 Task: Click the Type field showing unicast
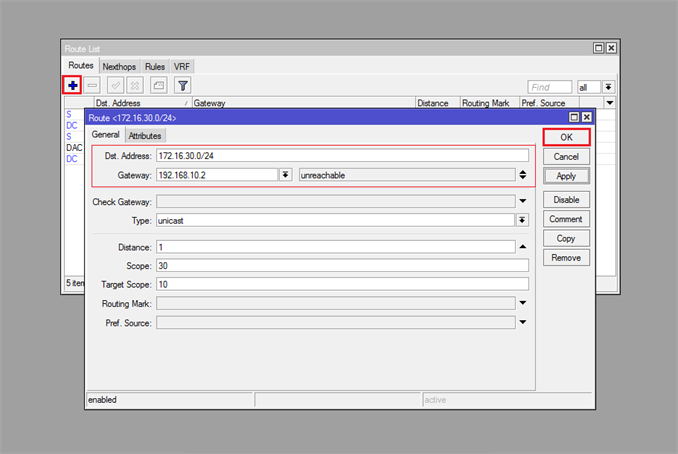[336, 221]
